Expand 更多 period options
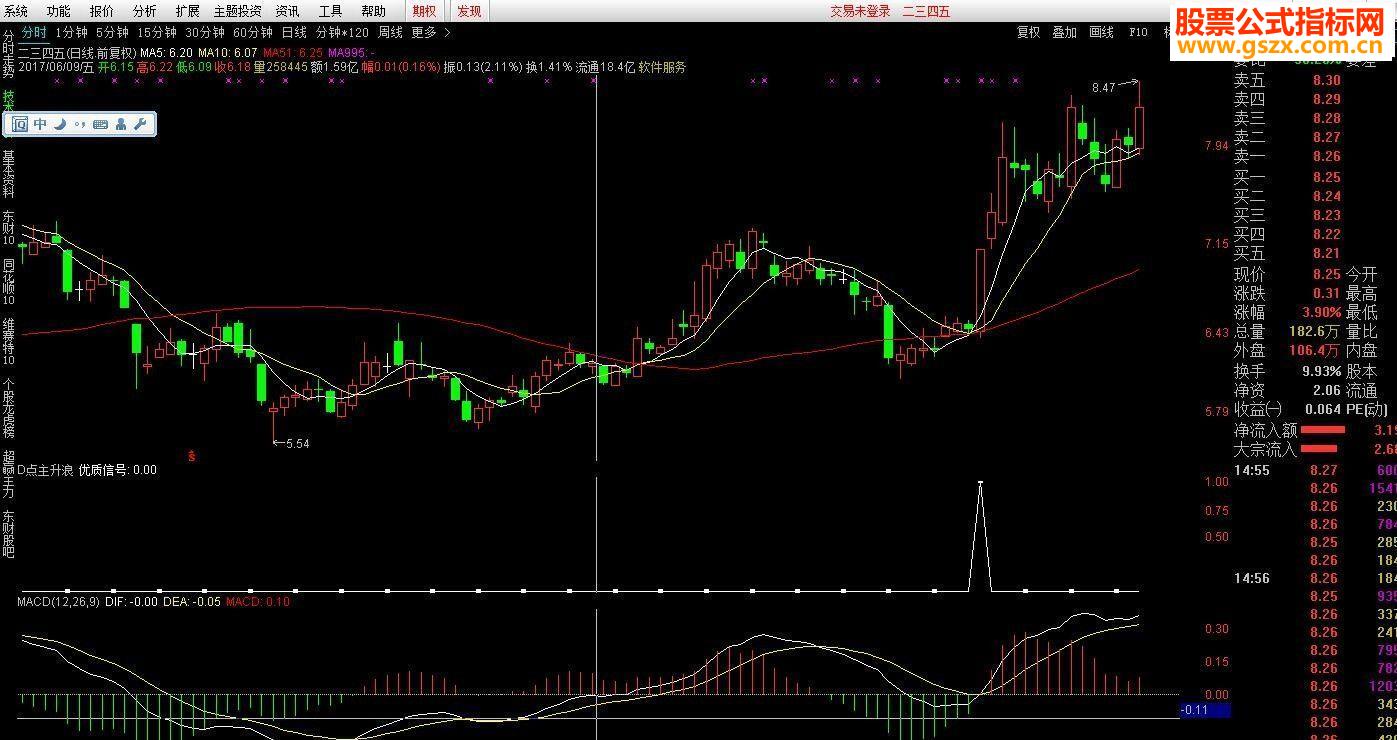The image size is (1397, 740). pos(424,32)
